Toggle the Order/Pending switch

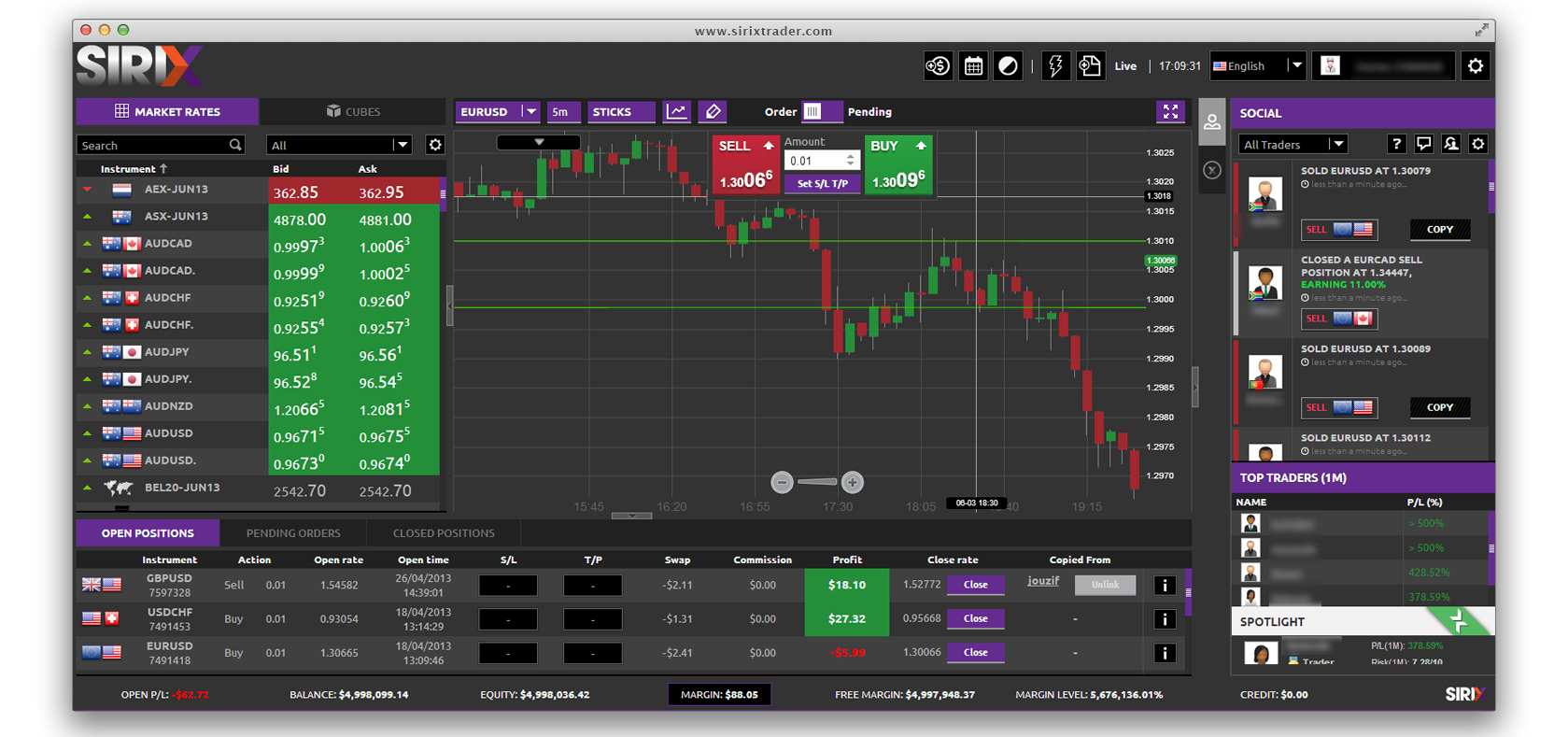[821, 112]
